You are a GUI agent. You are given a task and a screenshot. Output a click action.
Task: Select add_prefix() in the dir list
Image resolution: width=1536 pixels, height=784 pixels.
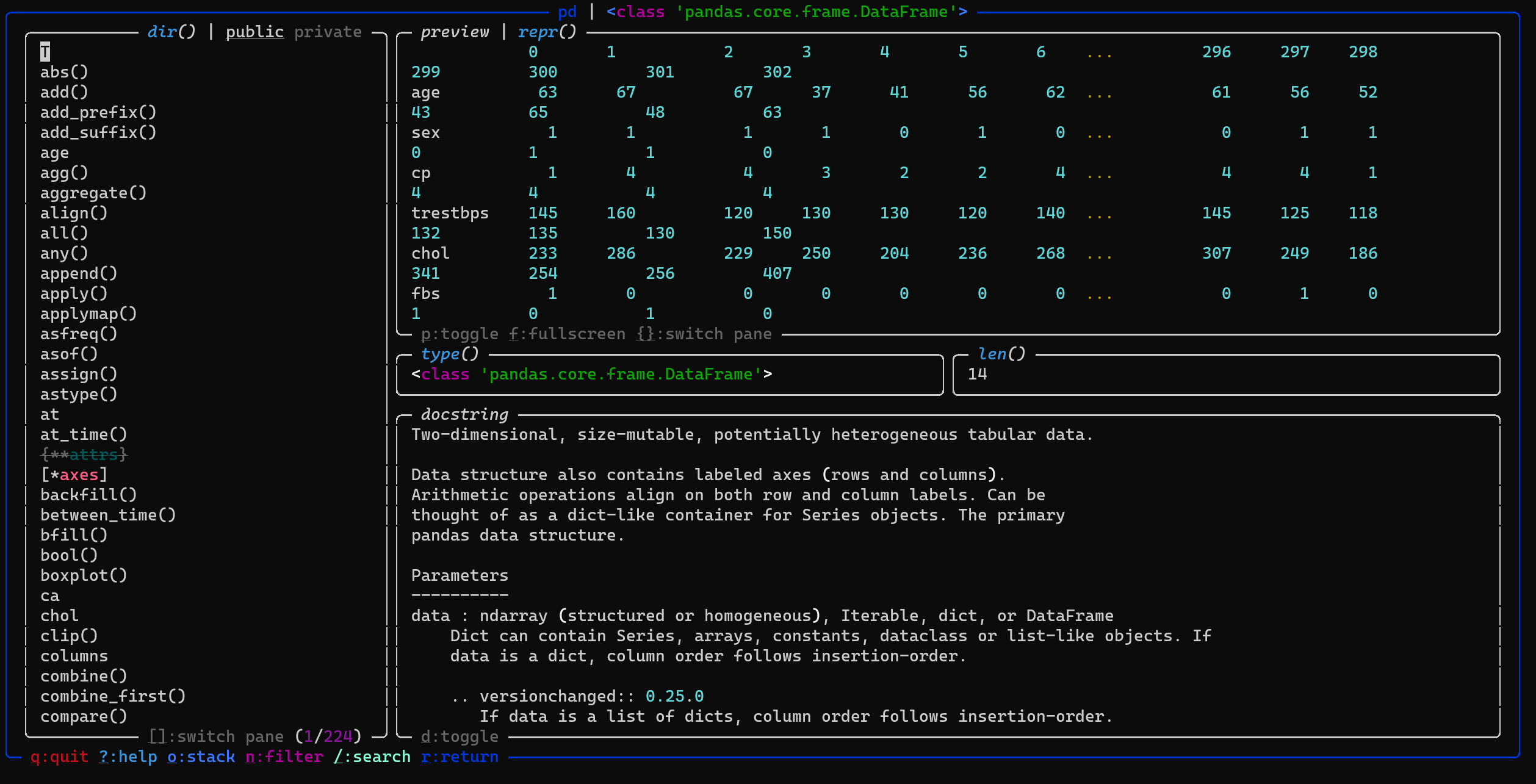click(x=98, y=112)
